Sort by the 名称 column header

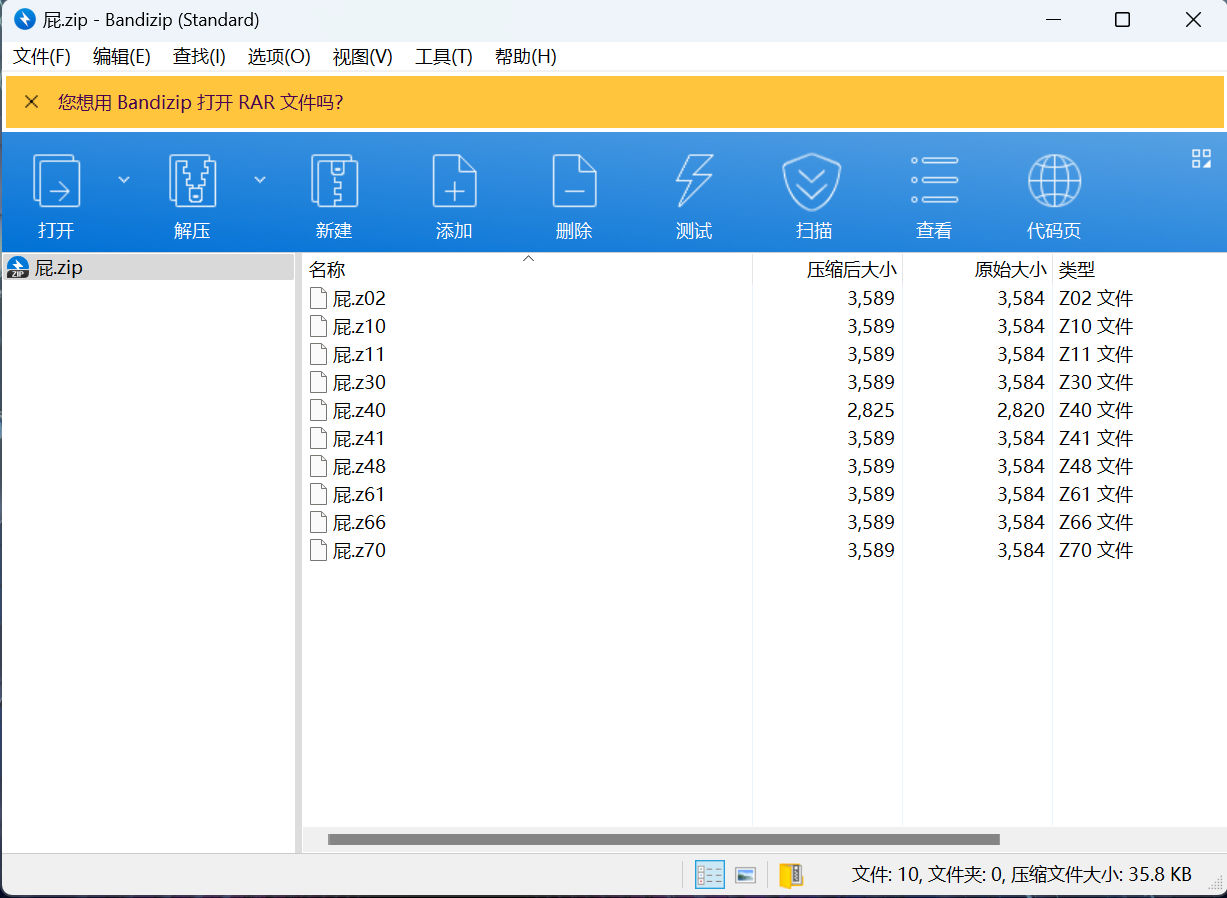(327, 270)
